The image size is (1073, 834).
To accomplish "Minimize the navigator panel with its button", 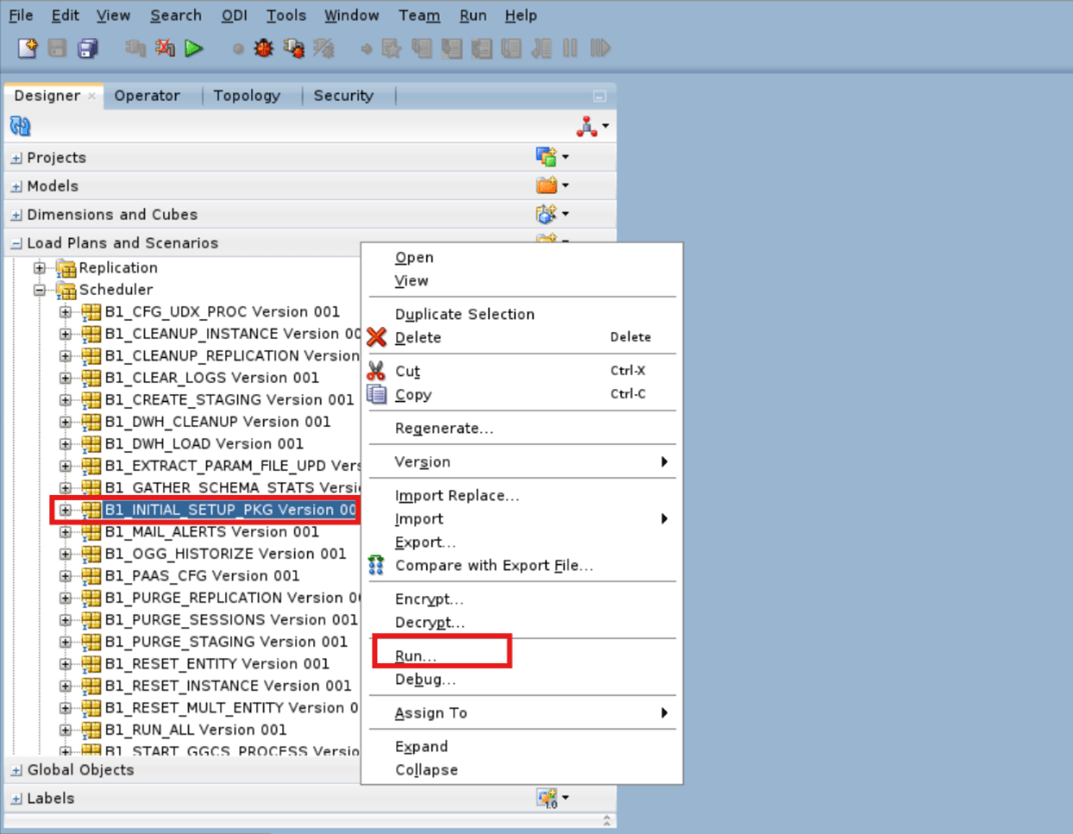I will [x=599, y=96].
